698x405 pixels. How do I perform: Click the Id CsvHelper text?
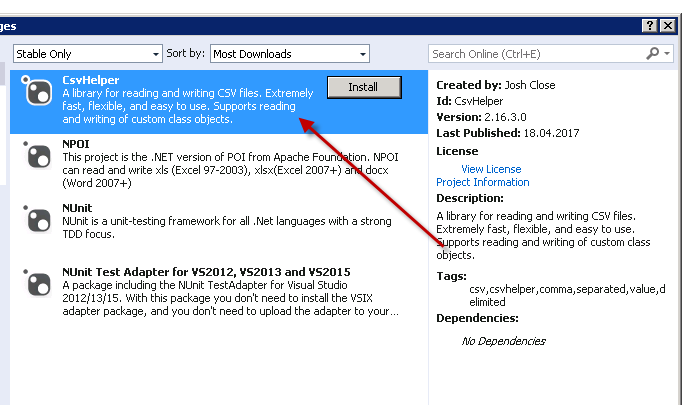[470, 101]
